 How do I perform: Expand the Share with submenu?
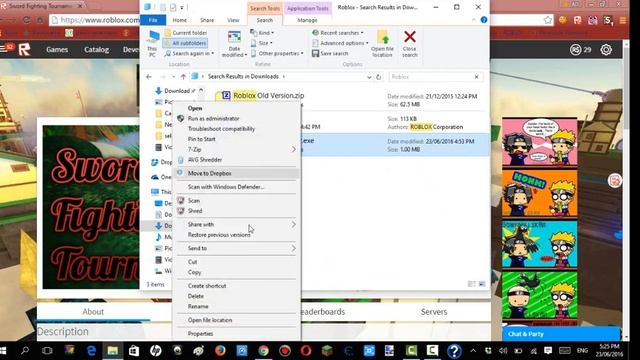[237, 224]
